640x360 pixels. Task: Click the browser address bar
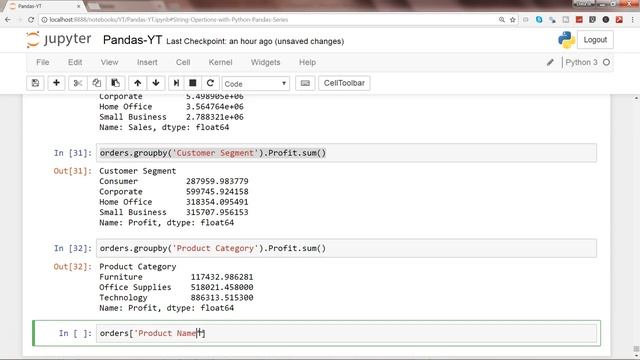(269, 20)
